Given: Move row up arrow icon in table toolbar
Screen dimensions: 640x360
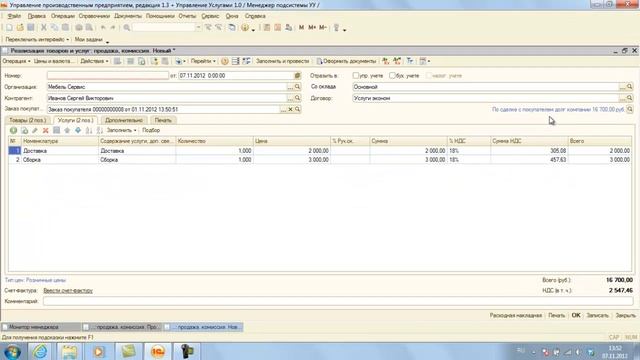Looking at the screenshot, I should point(67,130).
